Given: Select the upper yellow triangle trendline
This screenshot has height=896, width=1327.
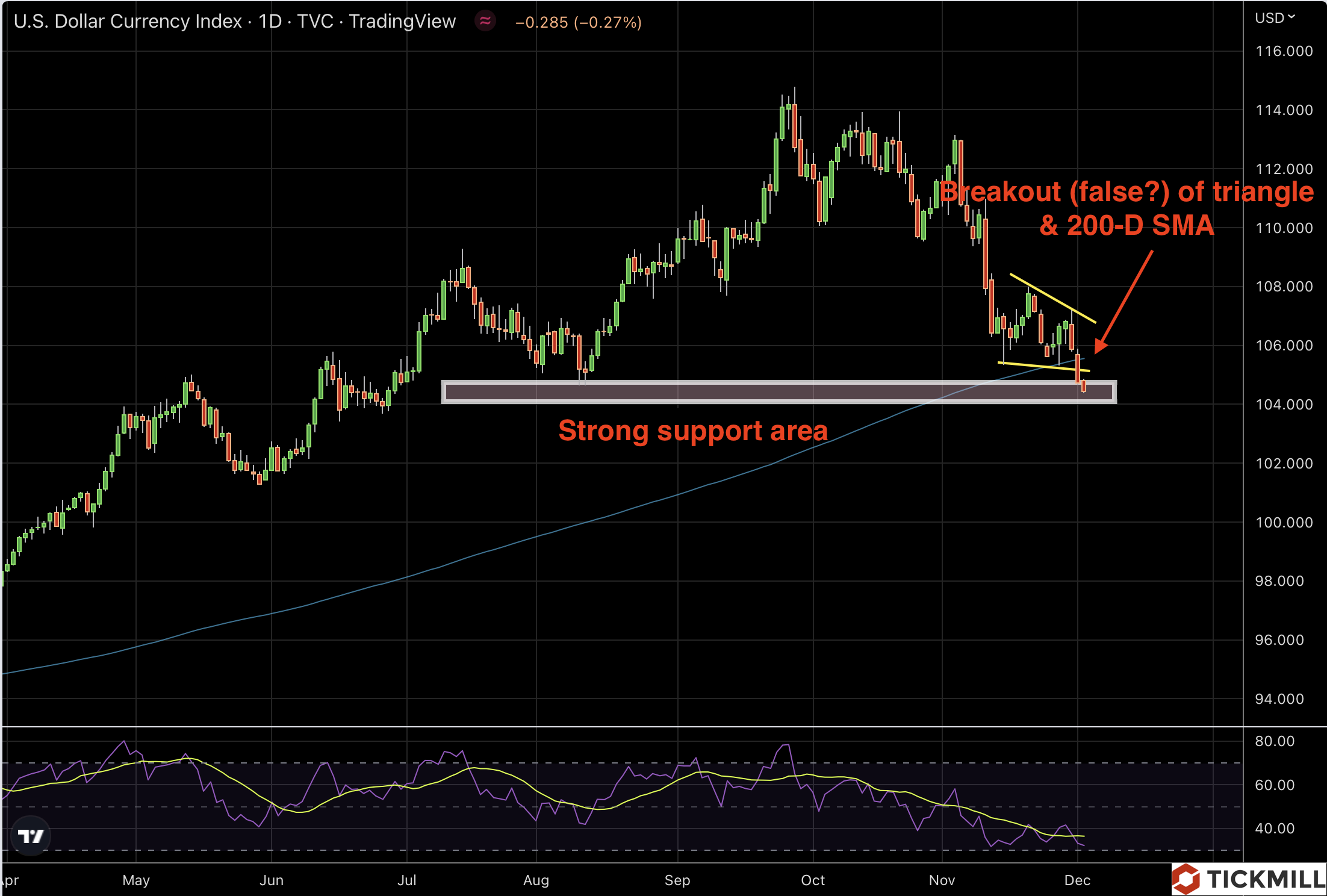Looking at the screenshot, I should coord(1053,299).
